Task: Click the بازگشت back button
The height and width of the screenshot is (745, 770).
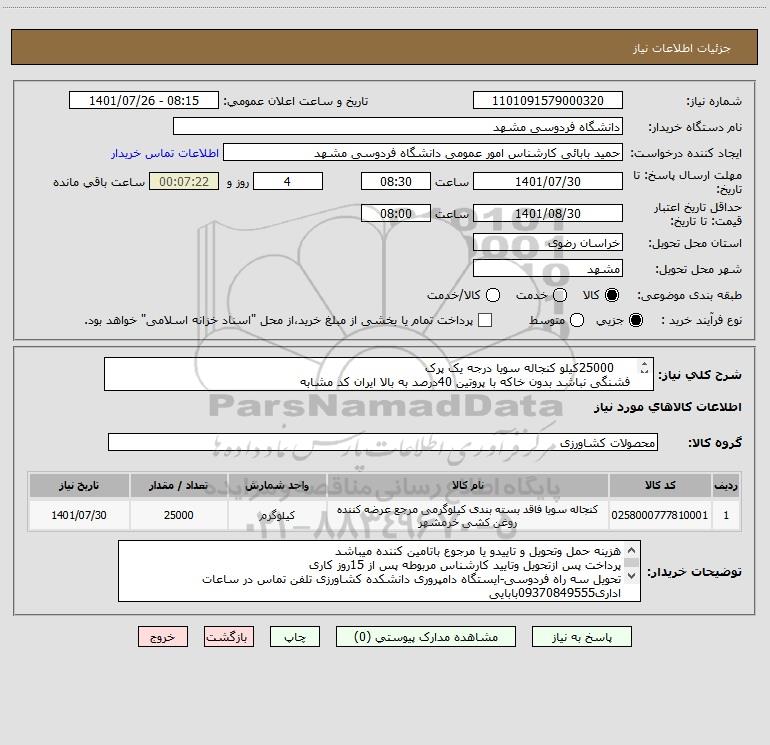Action: pos(229,637)
